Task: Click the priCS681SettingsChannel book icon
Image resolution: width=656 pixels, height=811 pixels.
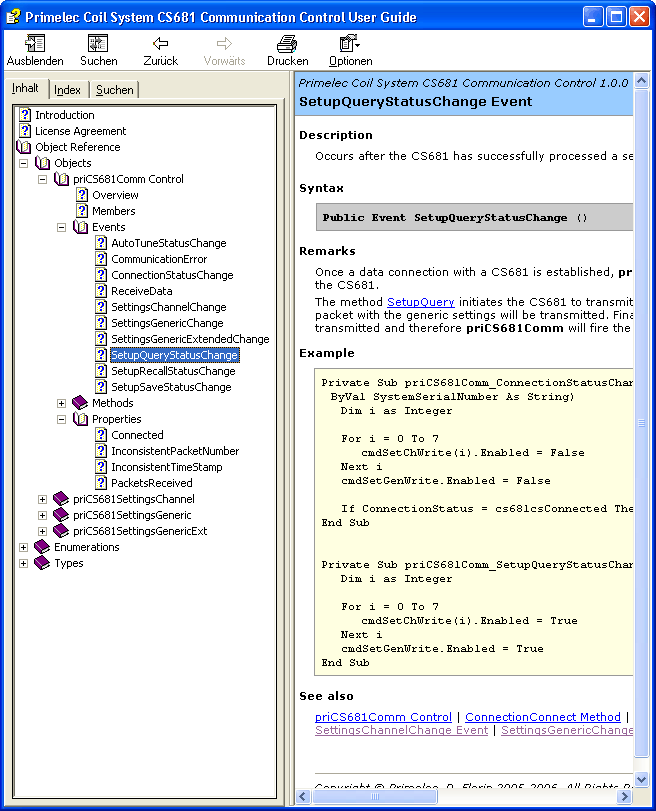Action: pyautogui.click(x=61, y=499)
